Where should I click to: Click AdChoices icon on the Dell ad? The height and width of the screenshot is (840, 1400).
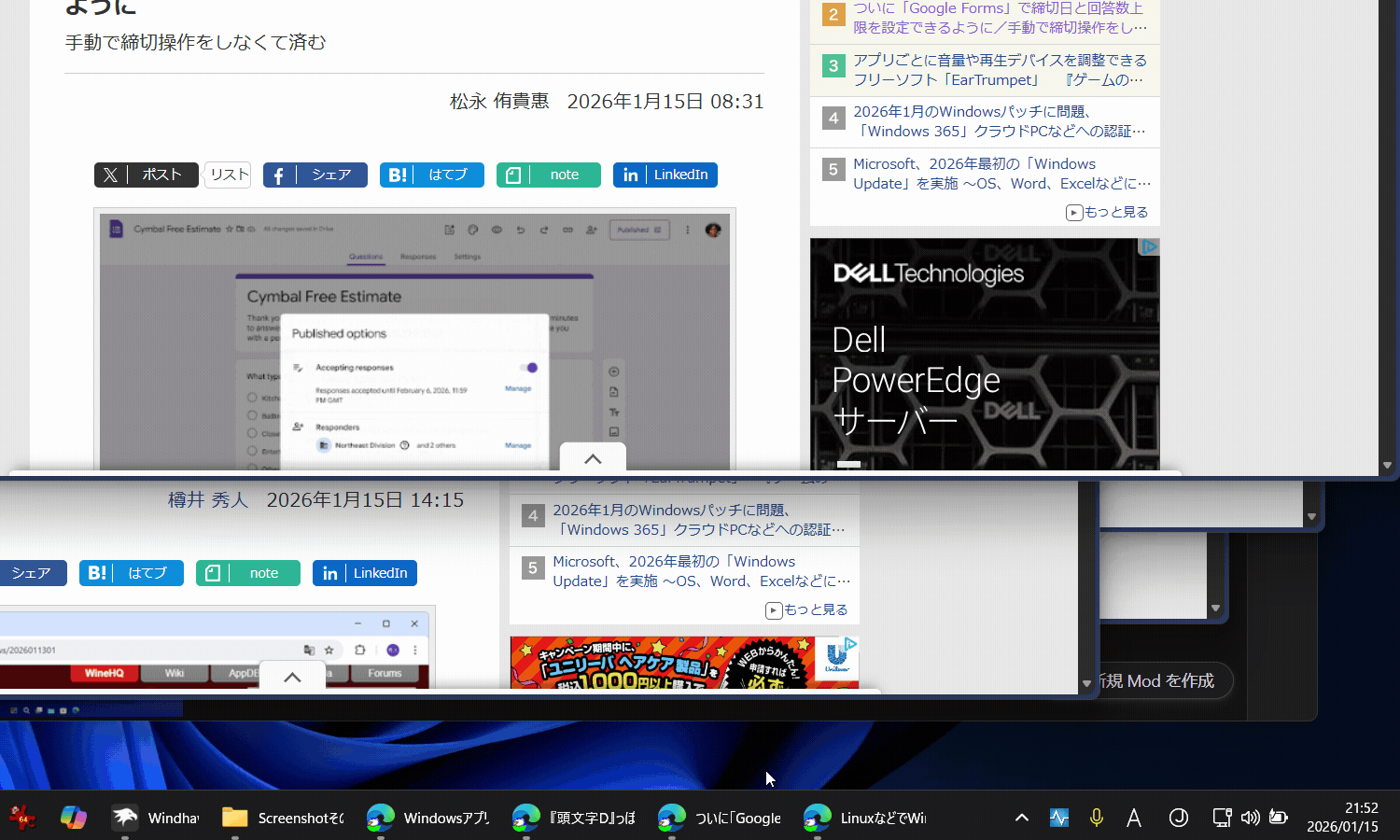(1150, 246)
